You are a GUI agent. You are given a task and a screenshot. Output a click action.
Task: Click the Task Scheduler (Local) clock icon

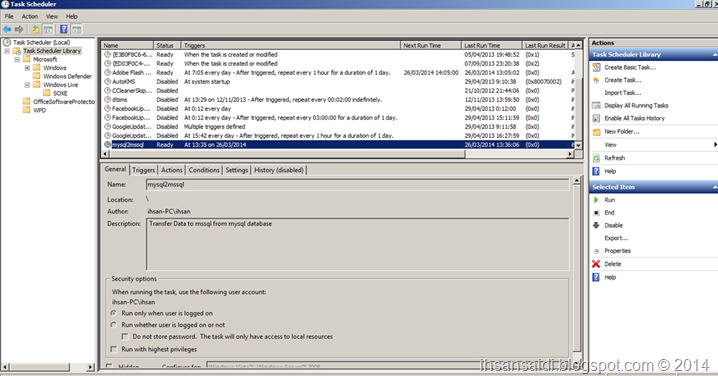(7, 42)
